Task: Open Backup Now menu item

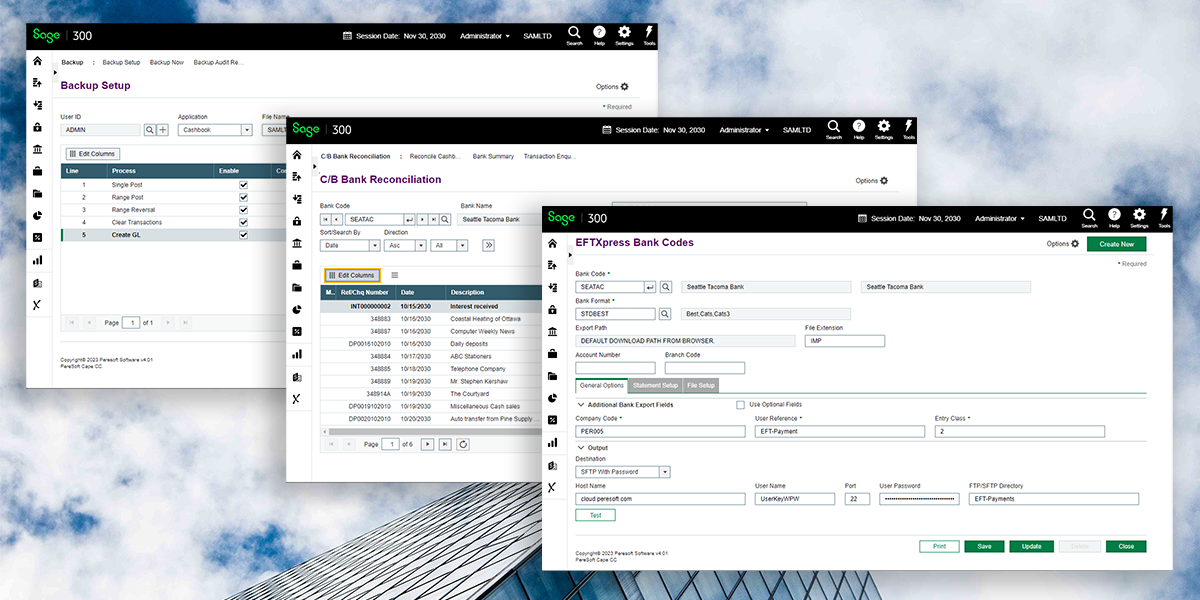Action: point(167,62)
